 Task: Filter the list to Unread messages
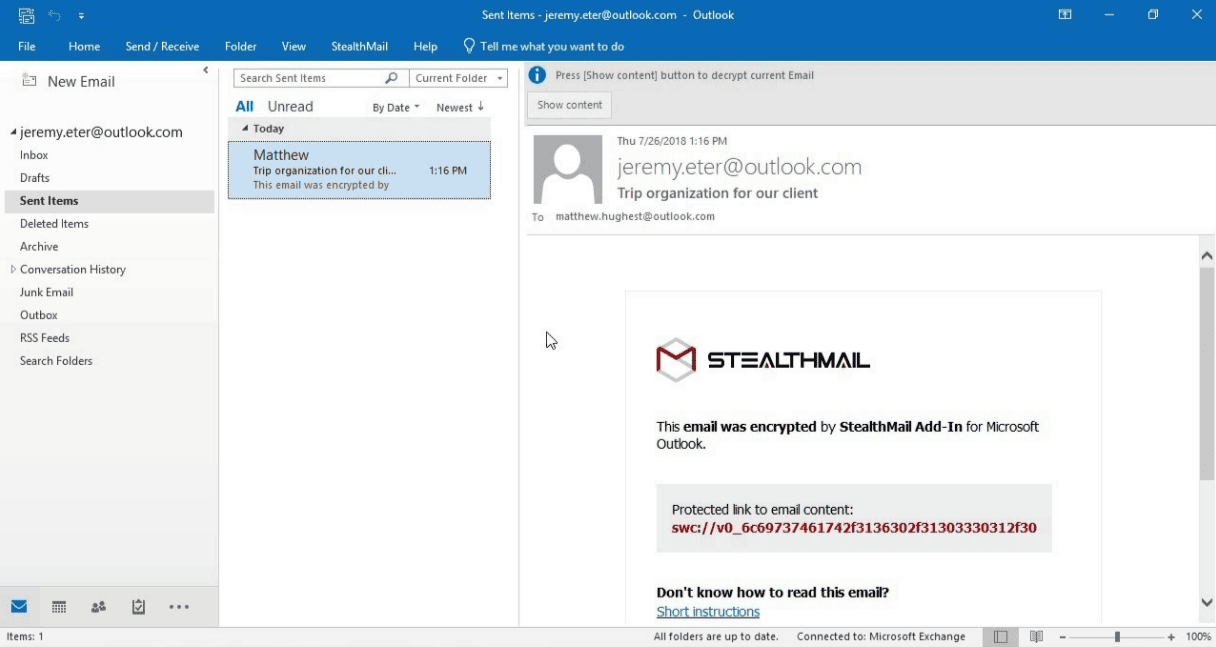click(x=290, y=106)
